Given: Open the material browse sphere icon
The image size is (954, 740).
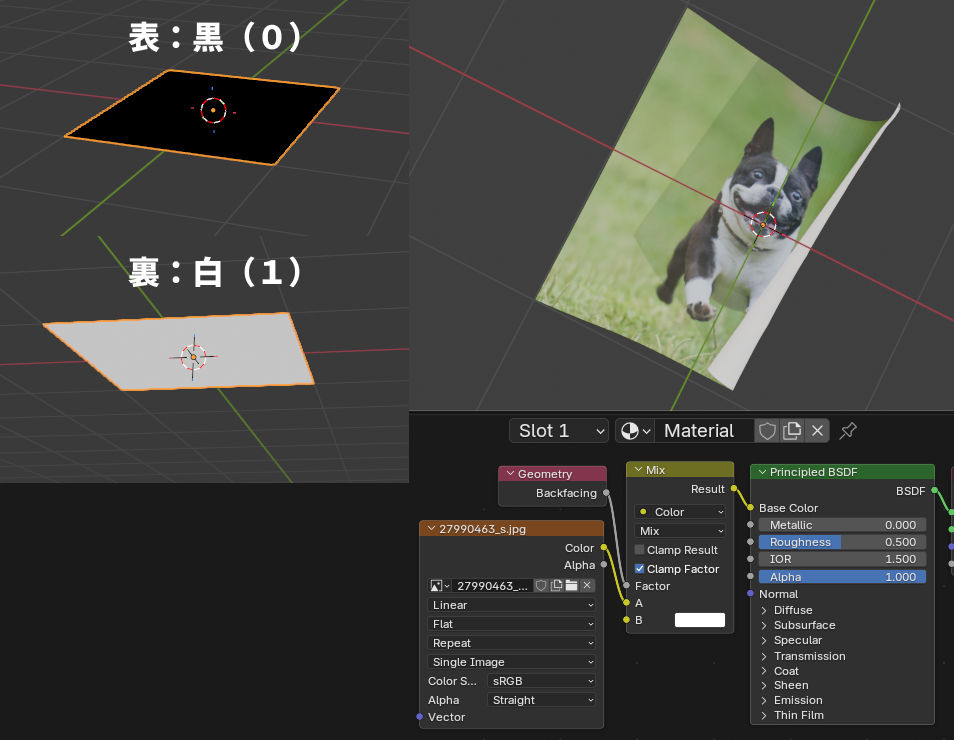Looking at the screenshot, I should [x=634, y=431].
